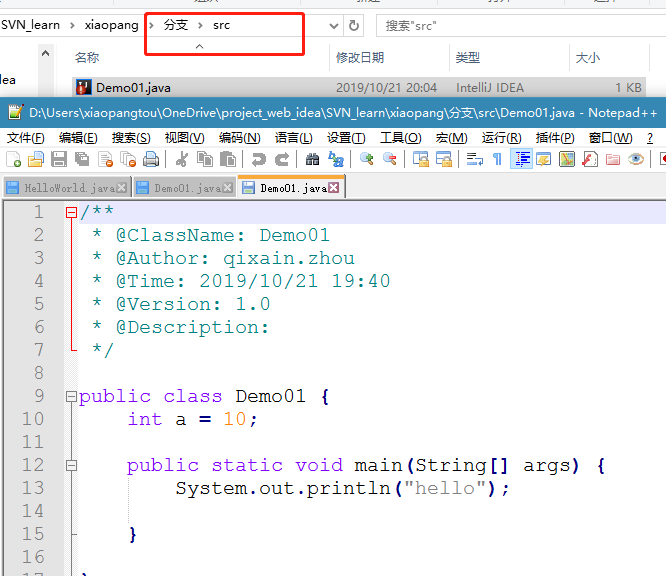This screenshot has height=576, width=666.
Task: Close the active Demo01.java tab
Action: click(334, 188)
